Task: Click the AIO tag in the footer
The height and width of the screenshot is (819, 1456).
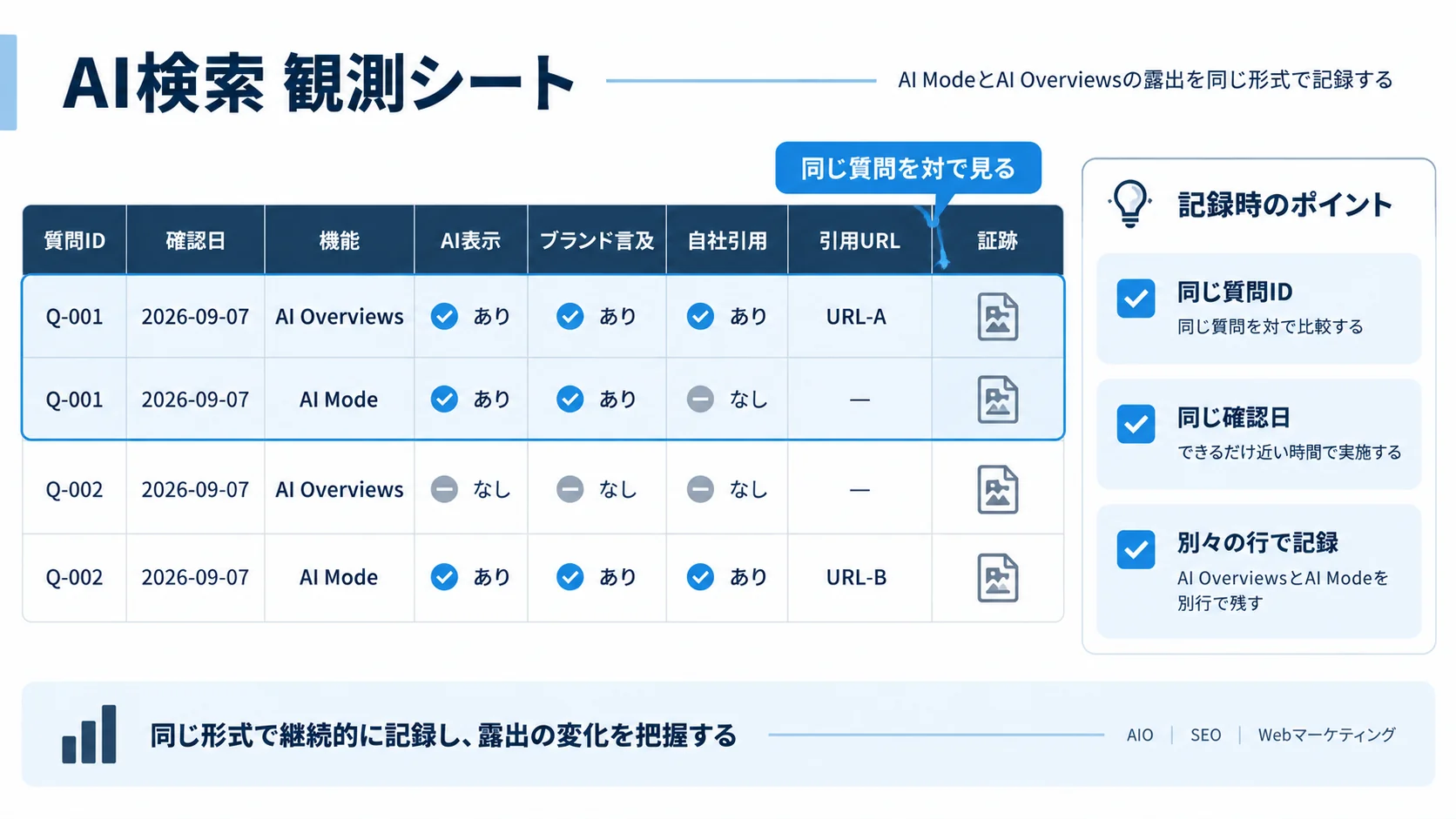Action: click(1140, 735)
